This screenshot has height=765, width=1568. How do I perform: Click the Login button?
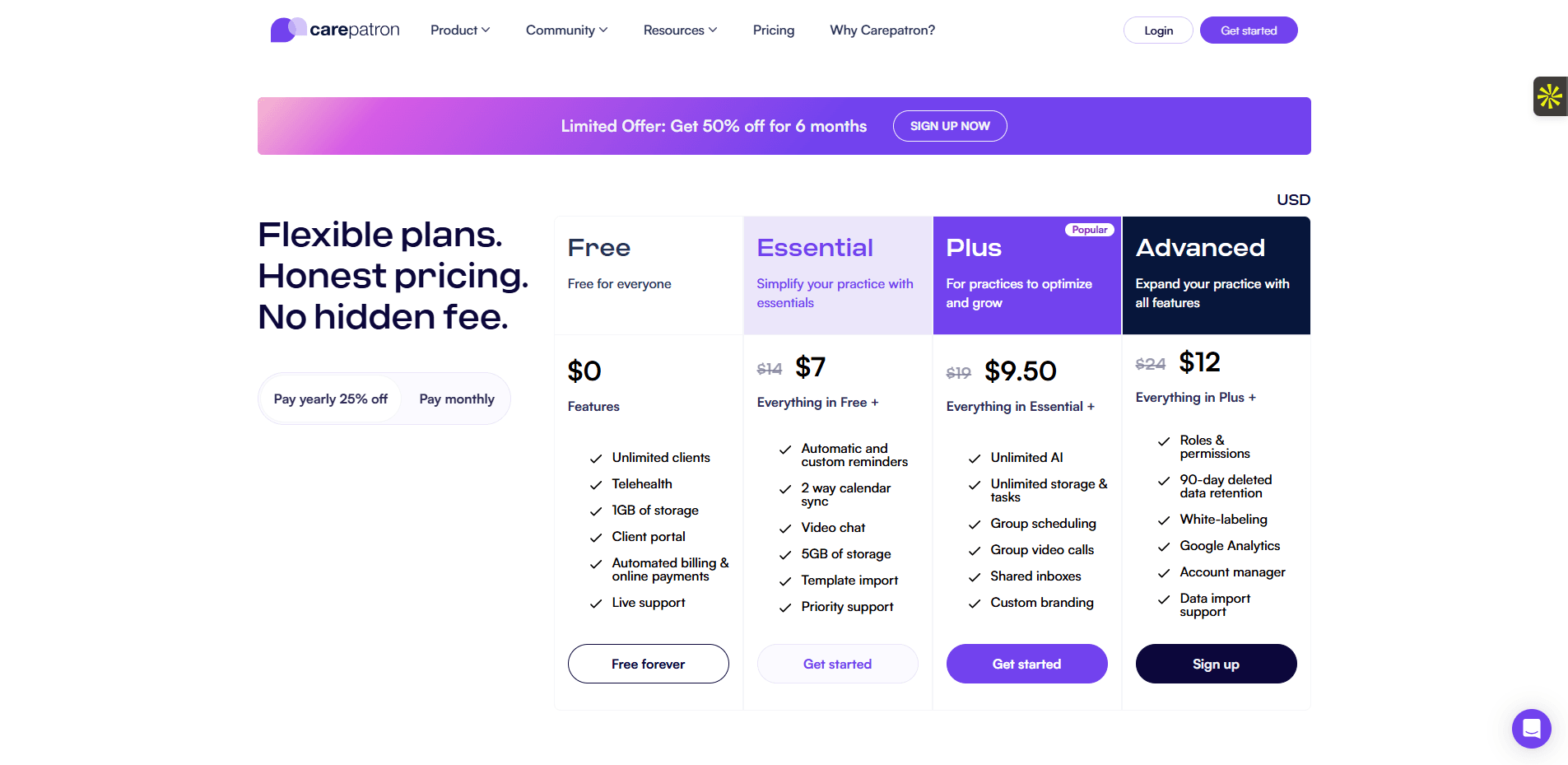point(1158,30)
